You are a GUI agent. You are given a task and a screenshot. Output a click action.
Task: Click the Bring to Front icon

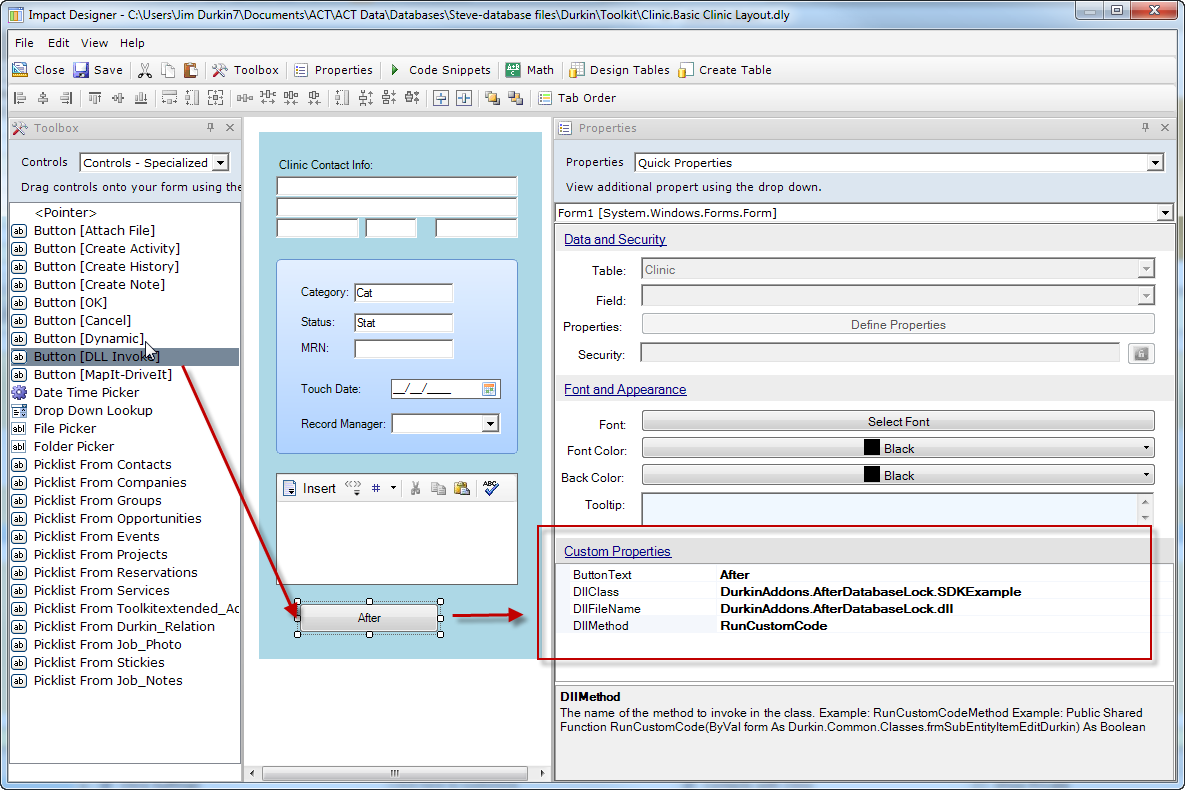click(492, 98)
